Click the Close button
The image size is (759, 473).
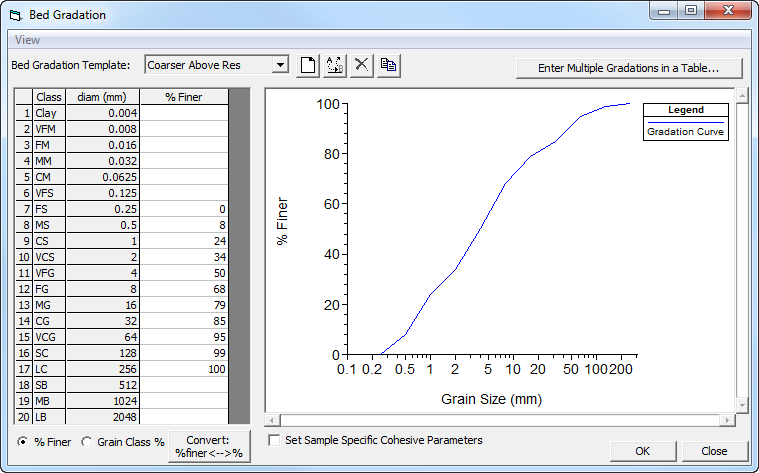714,451
